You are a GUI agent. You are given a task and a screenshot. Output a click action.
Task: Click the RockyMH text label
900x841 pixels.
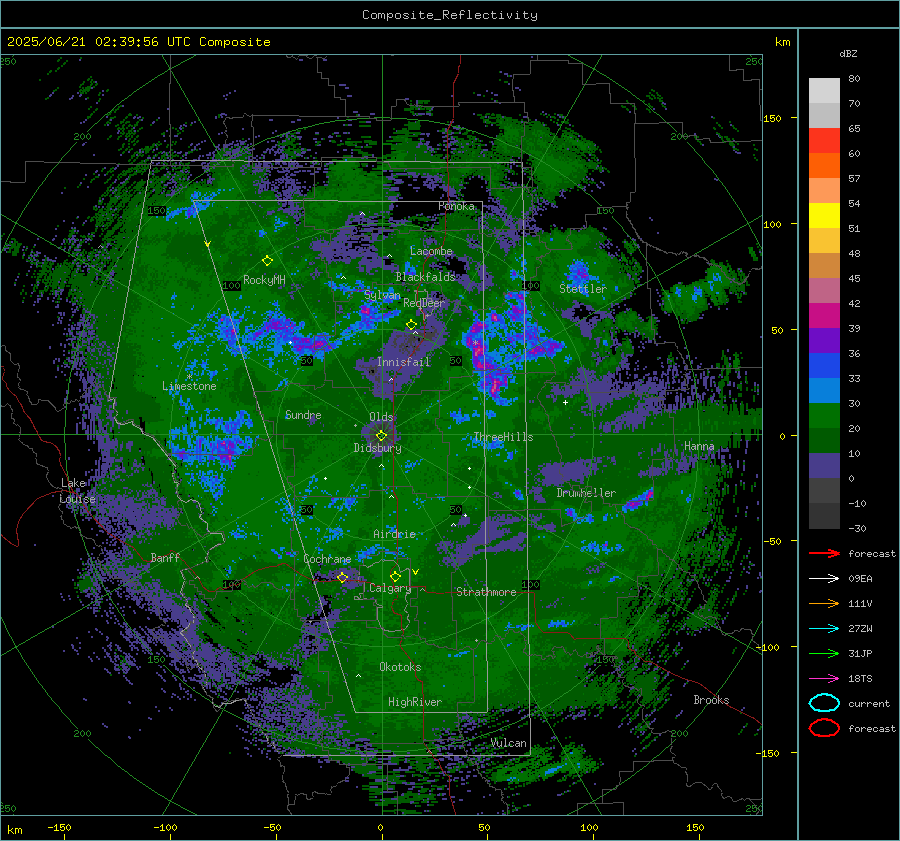pos(264,280)
